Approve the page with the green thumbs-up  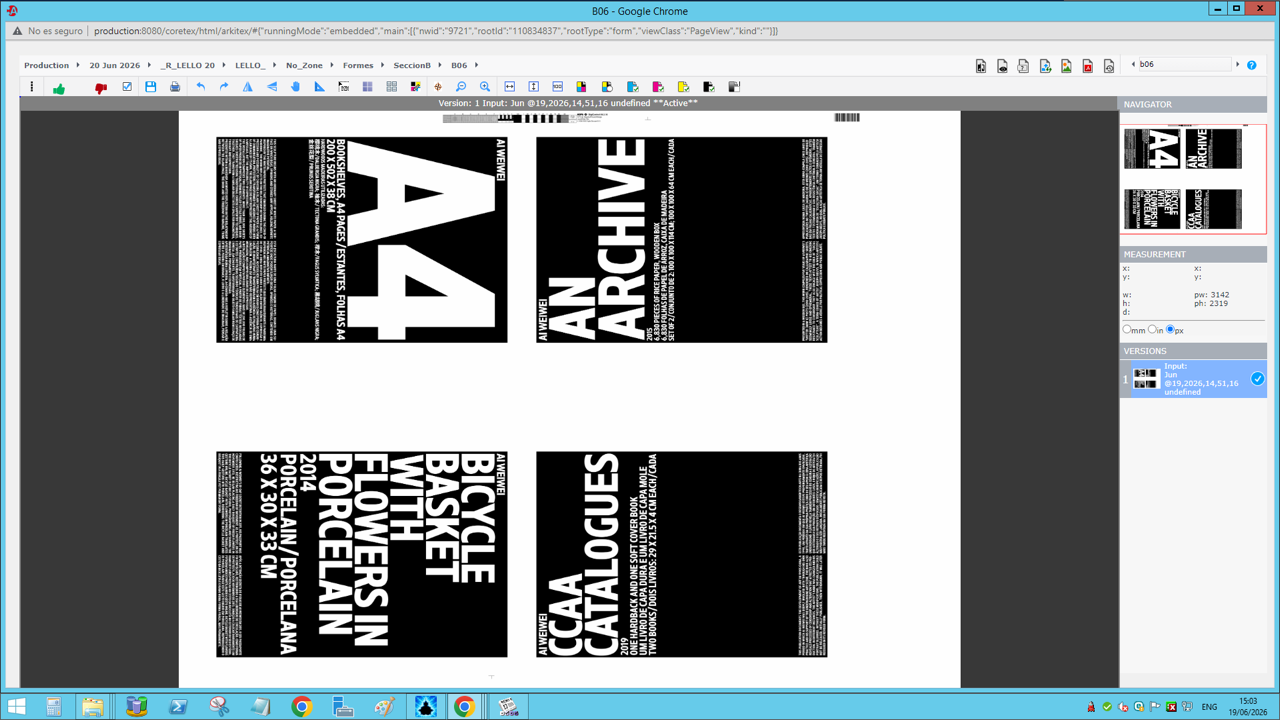pyautogui.click(x=59, y=88)
